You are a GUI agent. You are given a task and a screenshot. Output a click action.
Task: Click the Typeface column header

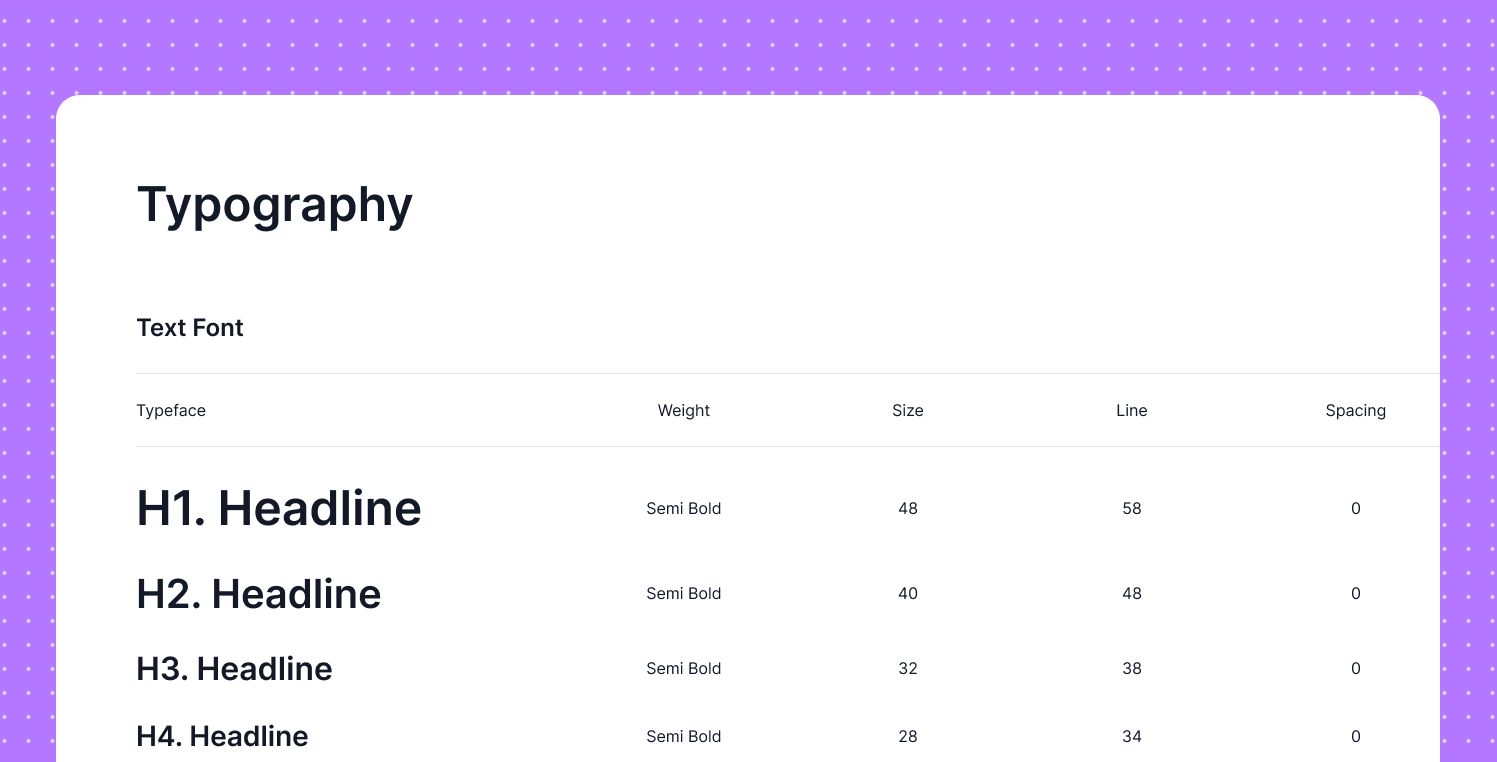tap(171, 410)
